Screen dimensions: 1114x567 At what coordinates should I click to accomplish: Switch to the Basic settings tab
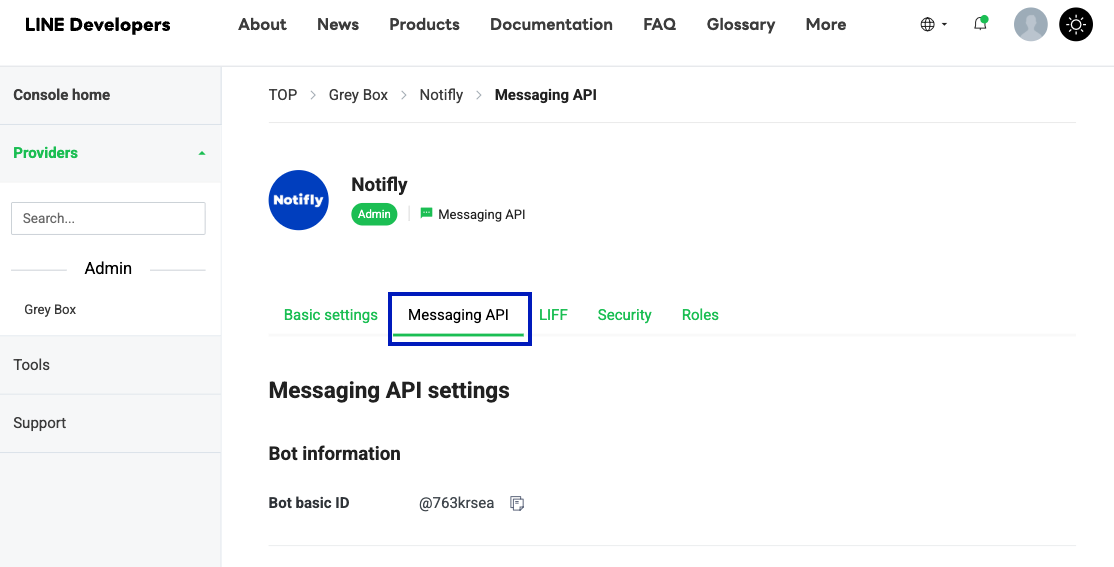pos(330,315)
